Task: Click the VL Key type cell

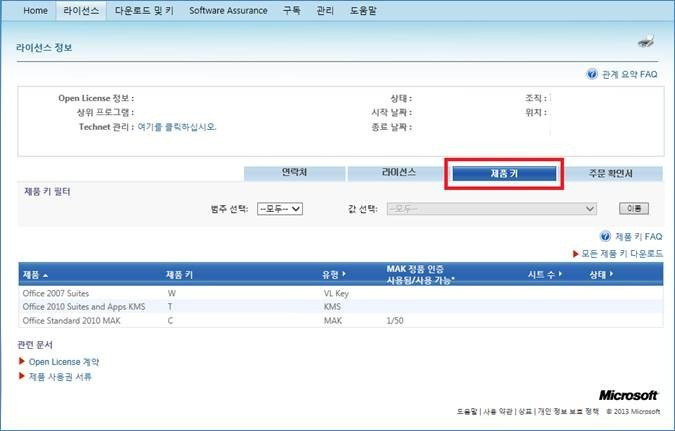Action: [x=336, y=293]
